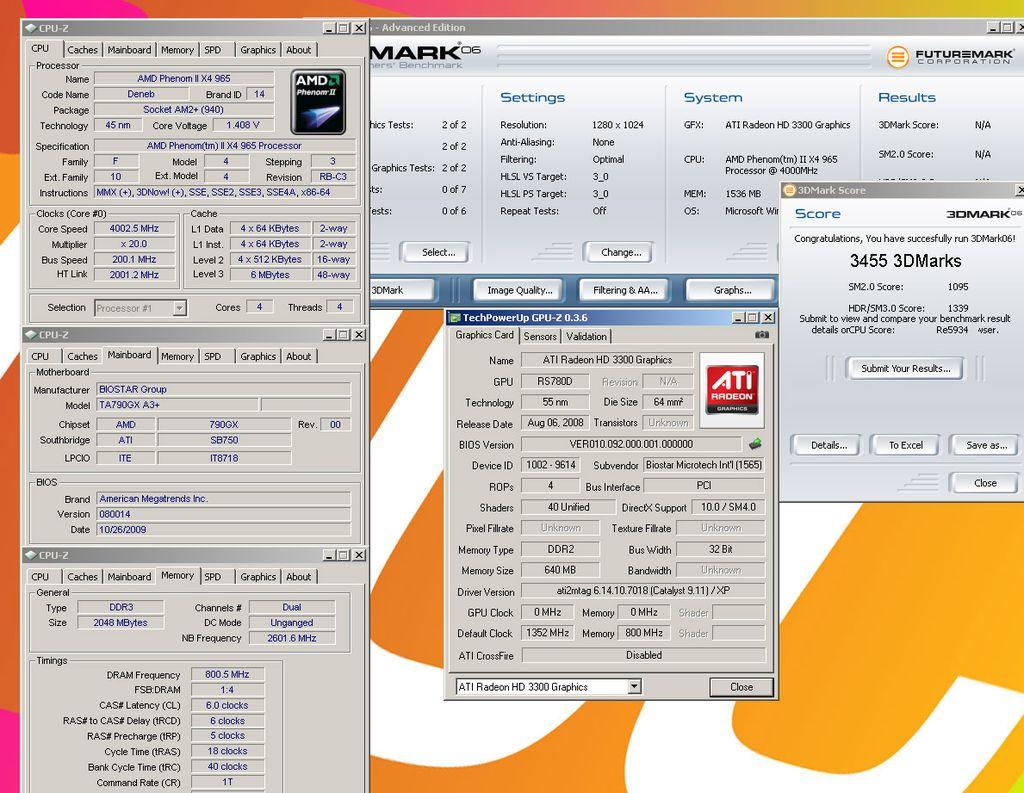Click the Core Voltage value 1.408 V
The width and height of the screenshot is (1024, 793).
coord(243,125)
